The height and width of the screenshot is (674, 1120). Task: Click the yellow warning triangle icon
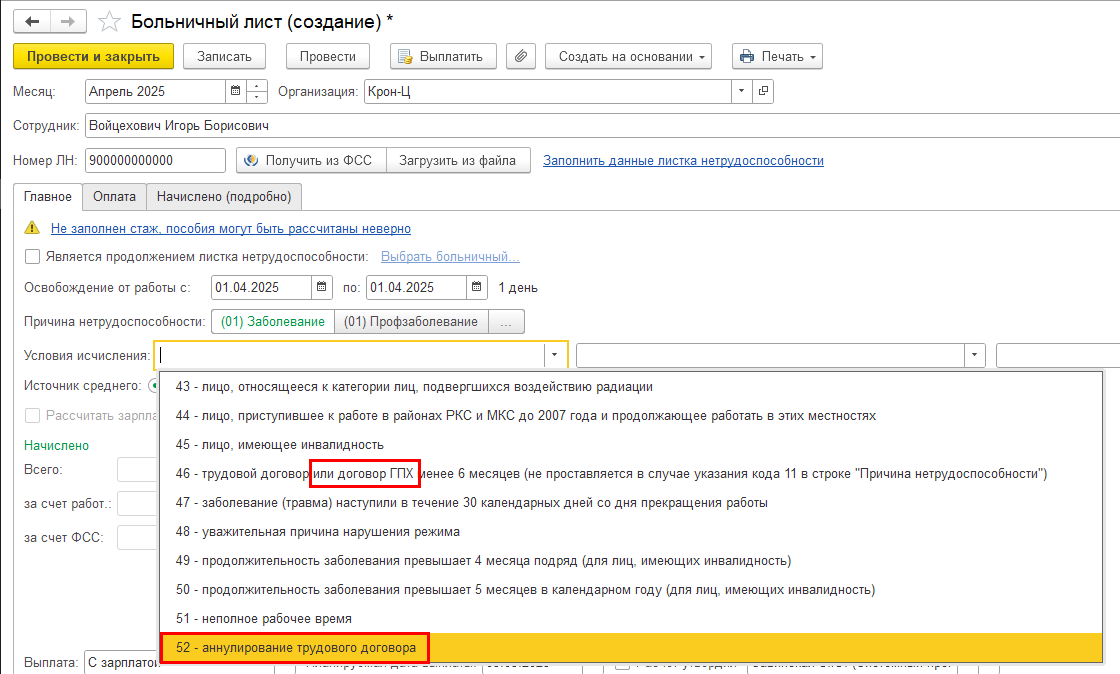point(32,228)
